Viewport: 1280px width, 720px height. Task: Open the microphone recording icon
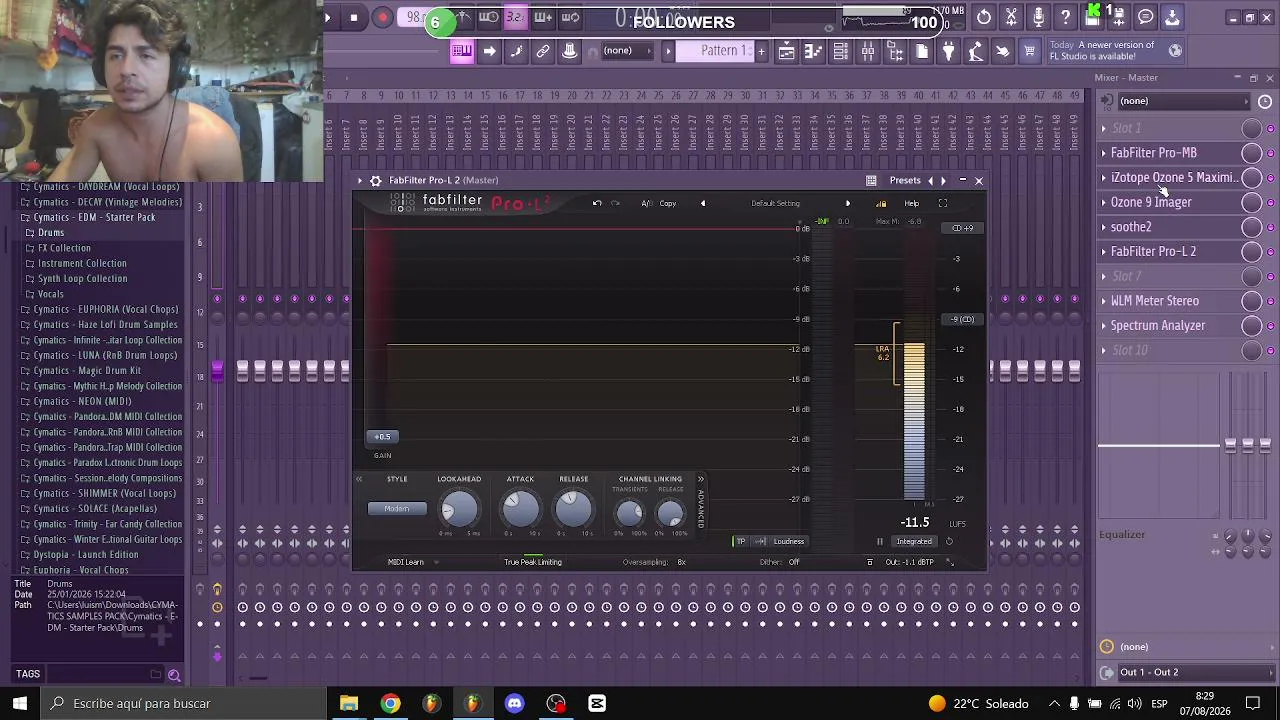coord(1038,17)
